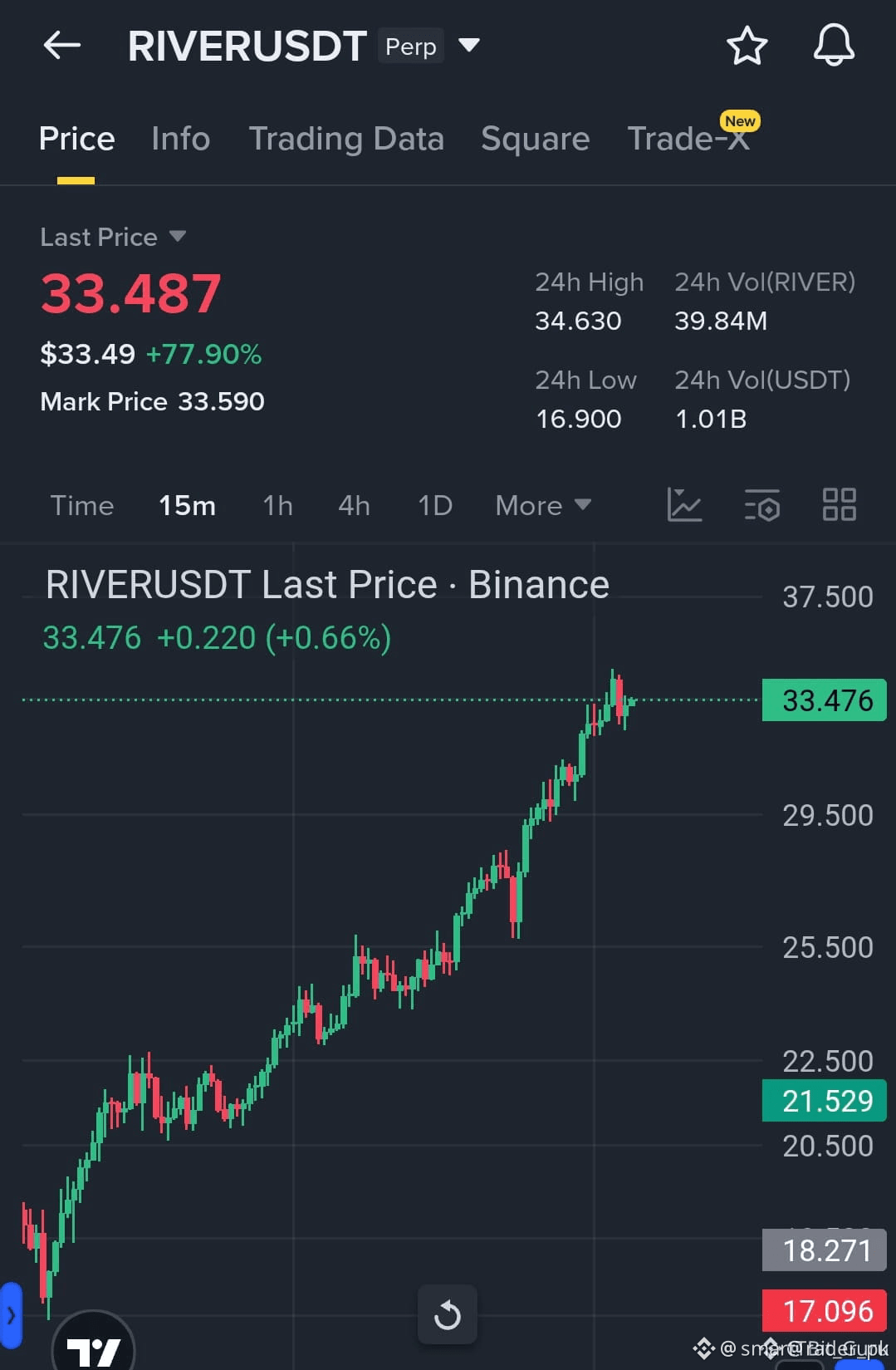Select the 4h chart interval

coord(354,505)
